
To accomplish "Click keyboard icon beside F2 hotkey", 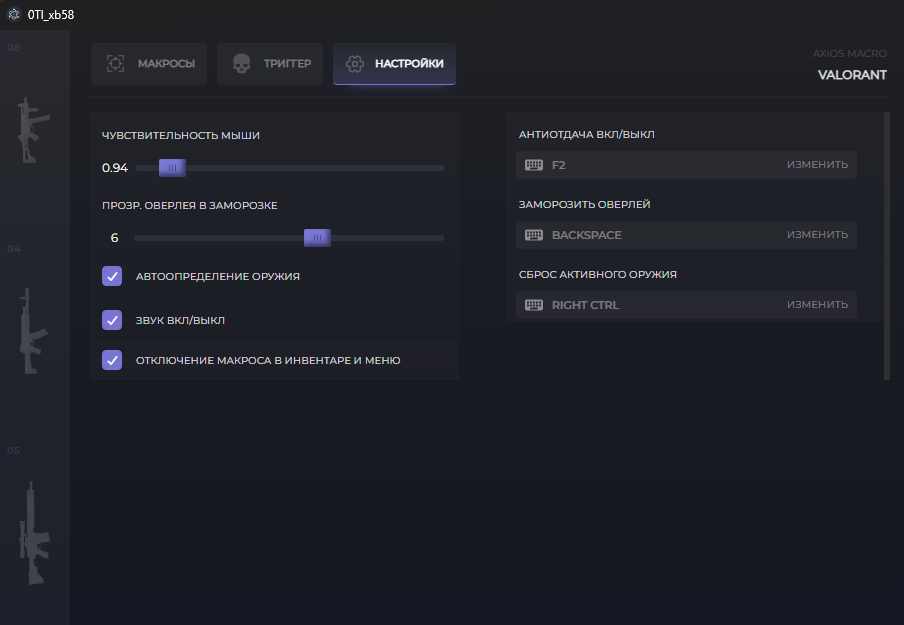I will pos(534,165).
